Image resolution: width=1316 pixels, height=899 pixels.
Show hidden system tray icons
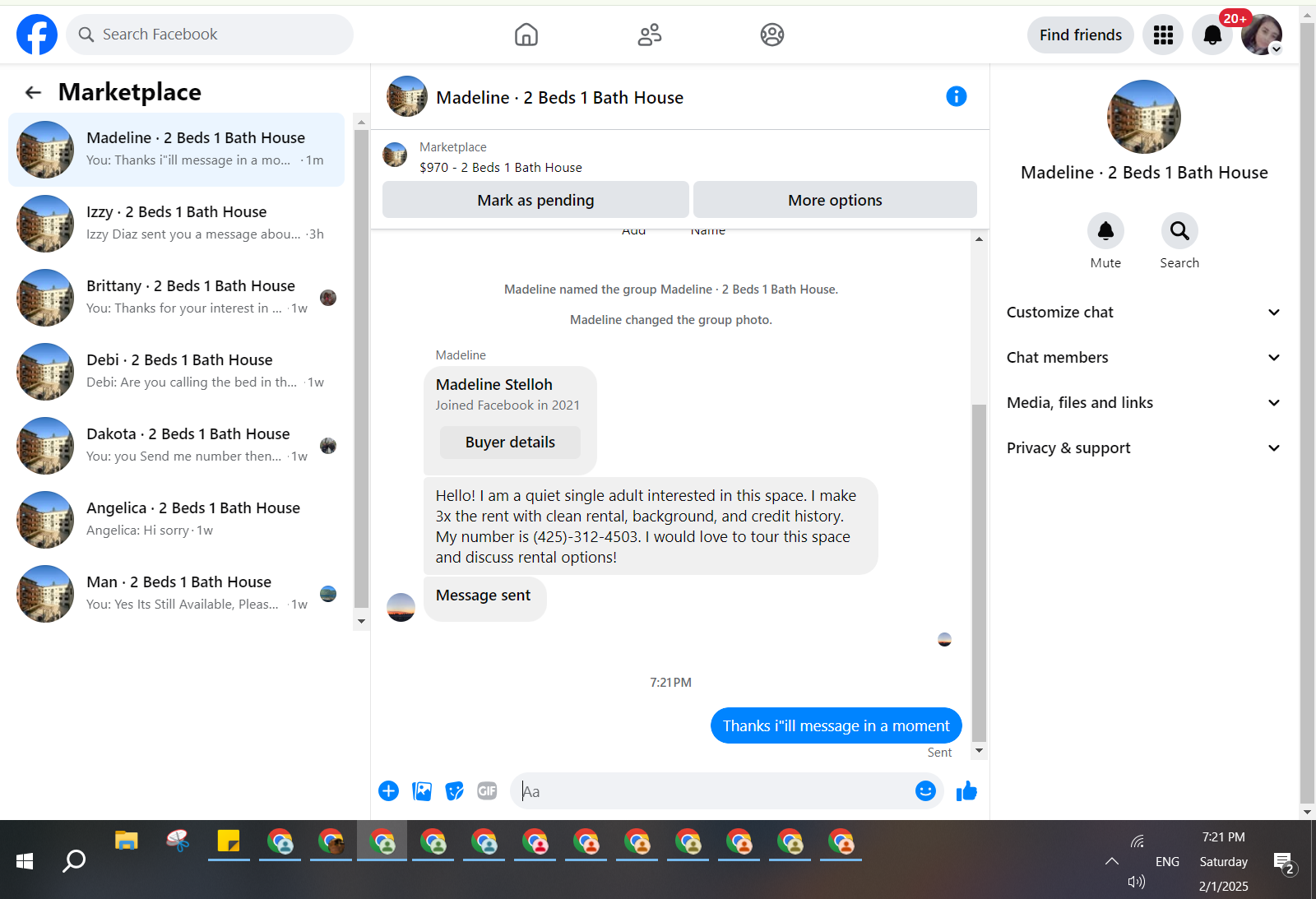pyautogui.click(x=1112, y=861)
